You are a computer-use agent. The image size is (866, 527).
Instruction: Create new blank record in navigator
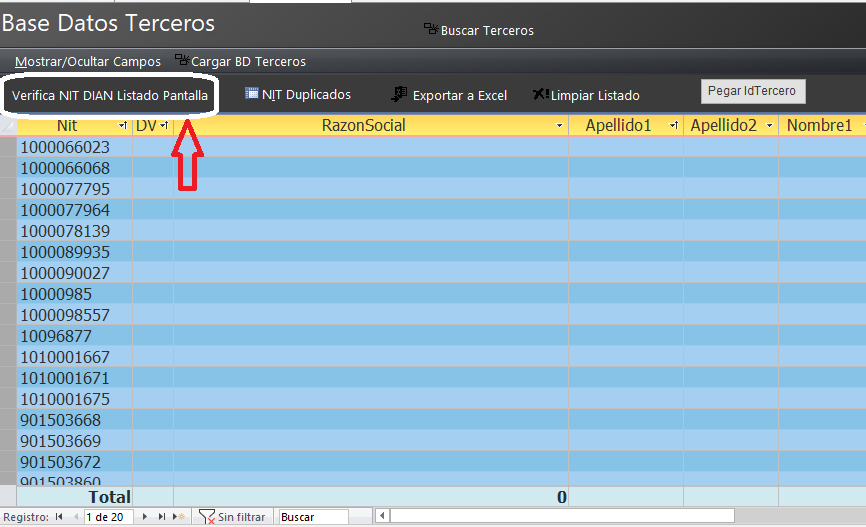[178, 517]
